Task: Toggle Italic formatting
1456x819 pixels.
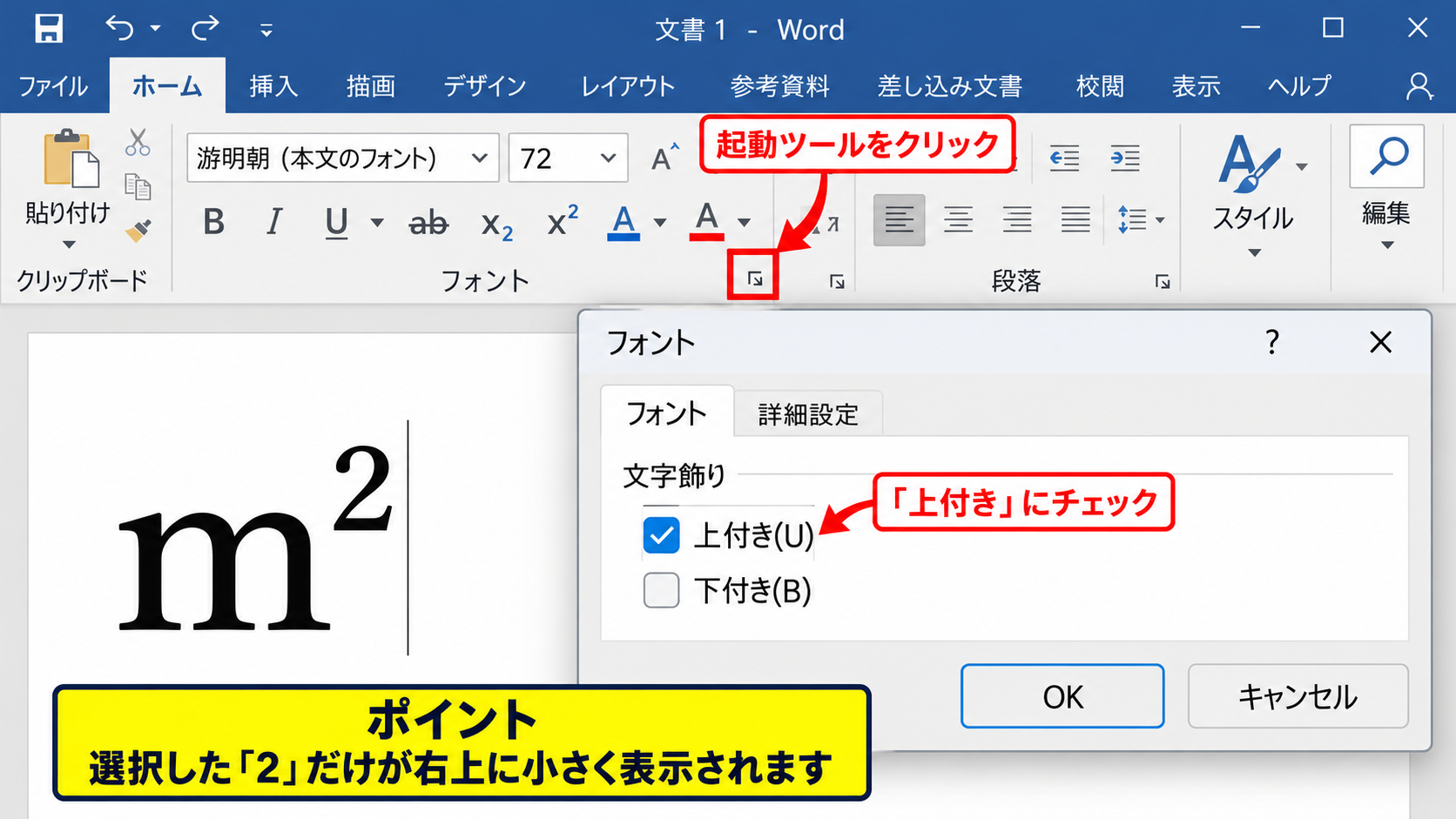Action: click(x=274, y=222)
